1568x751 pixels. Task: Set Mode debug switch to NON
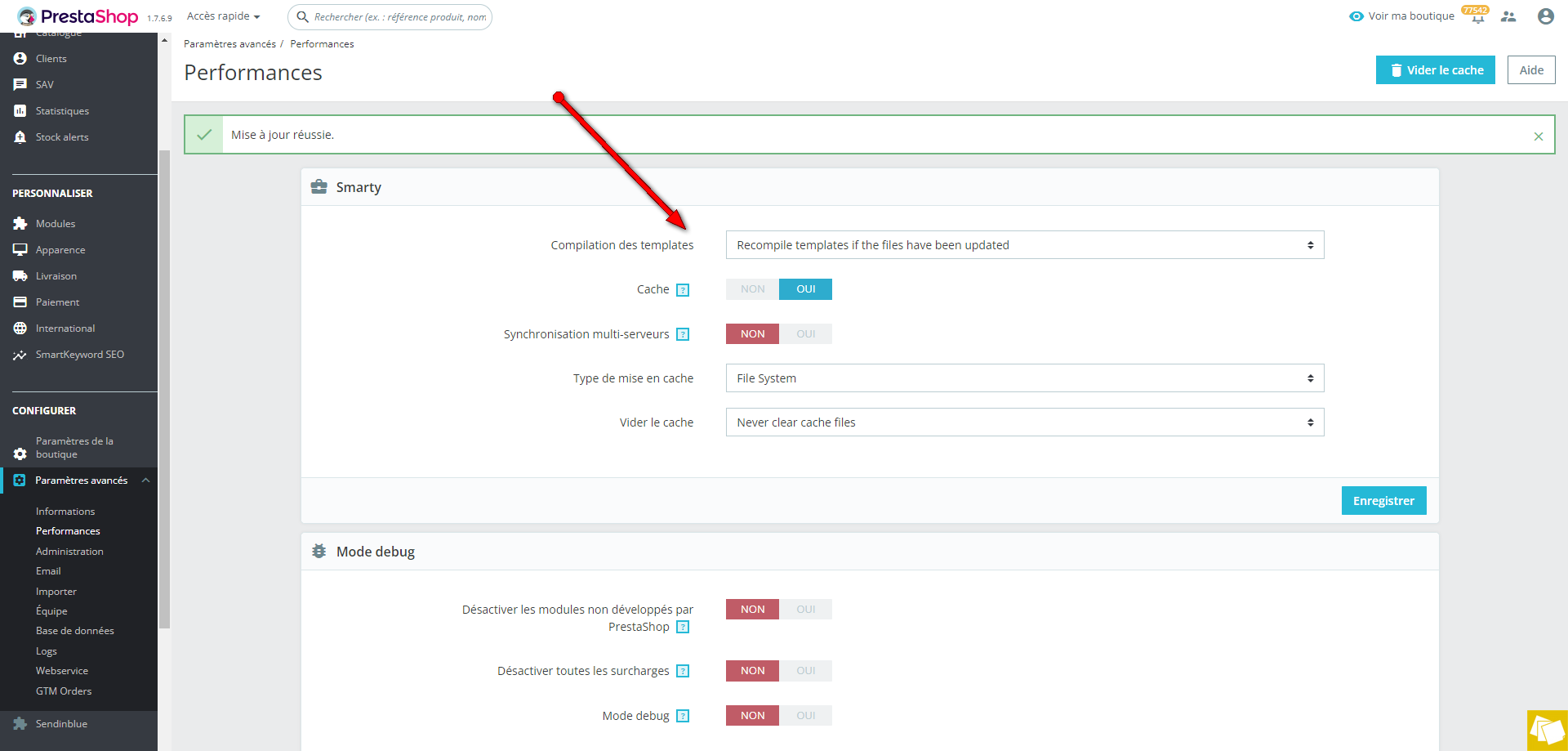[752, 715]
